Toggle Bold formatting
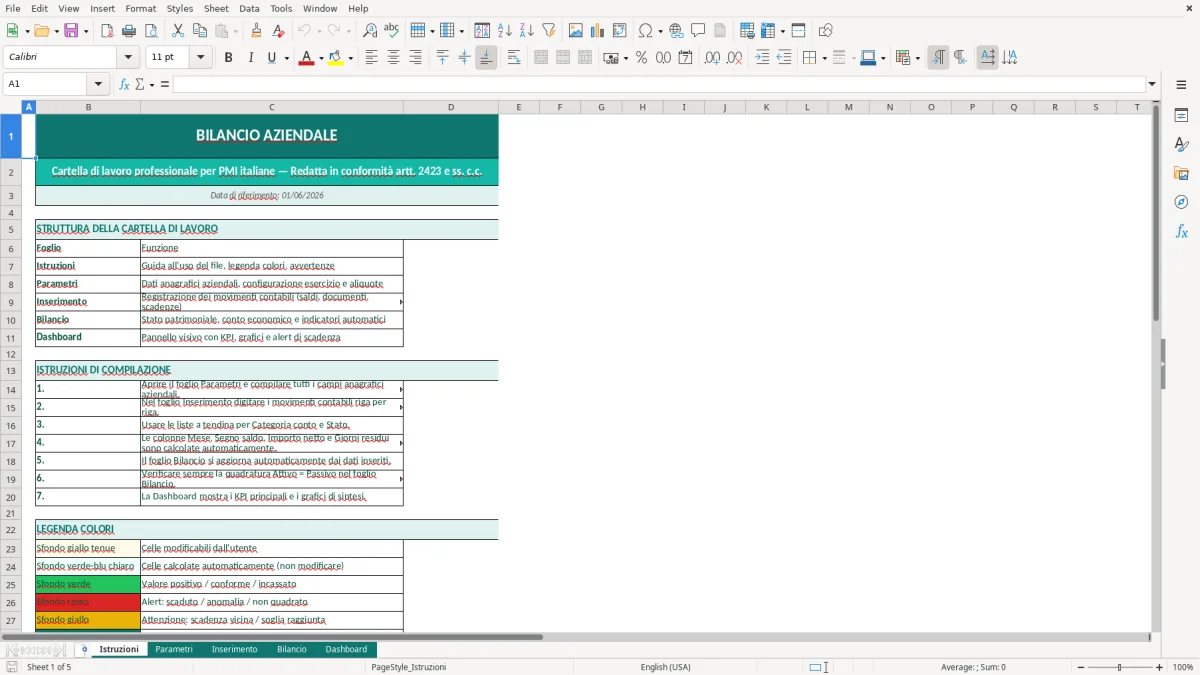The image size is (1200, 675). [228, 58]
